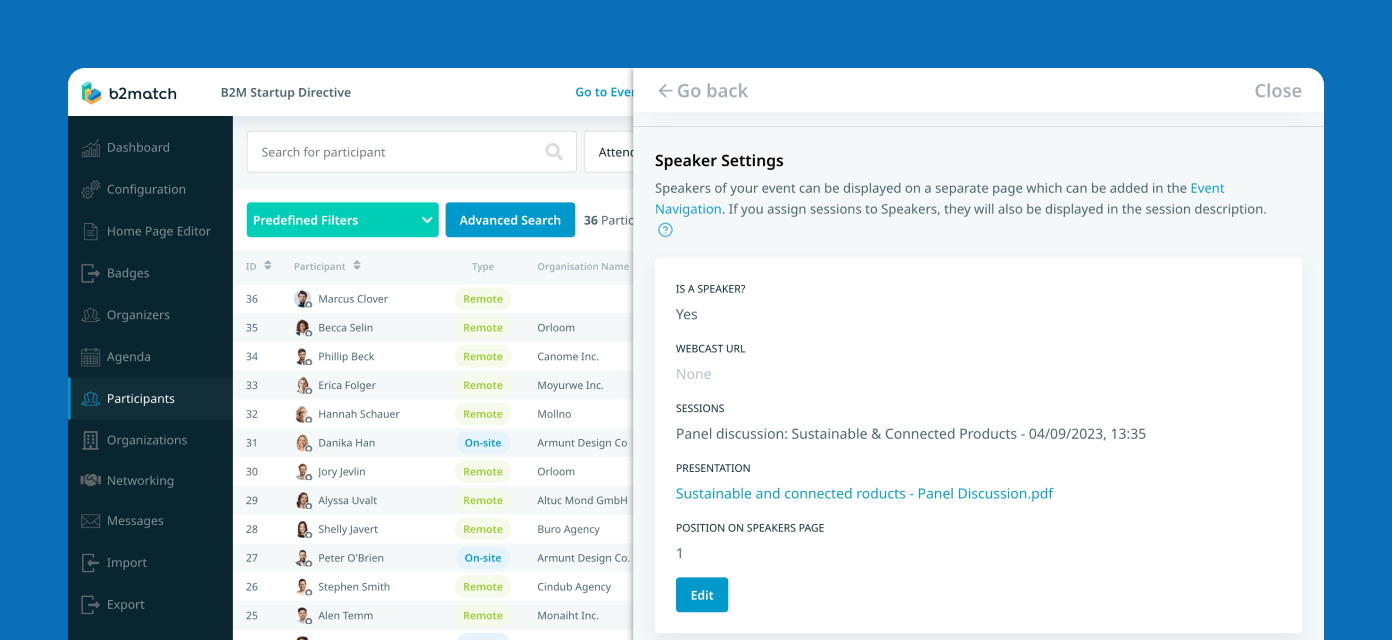Sort by Participant column arrows
Screen dimensions: 1392x640
point(357,266)
